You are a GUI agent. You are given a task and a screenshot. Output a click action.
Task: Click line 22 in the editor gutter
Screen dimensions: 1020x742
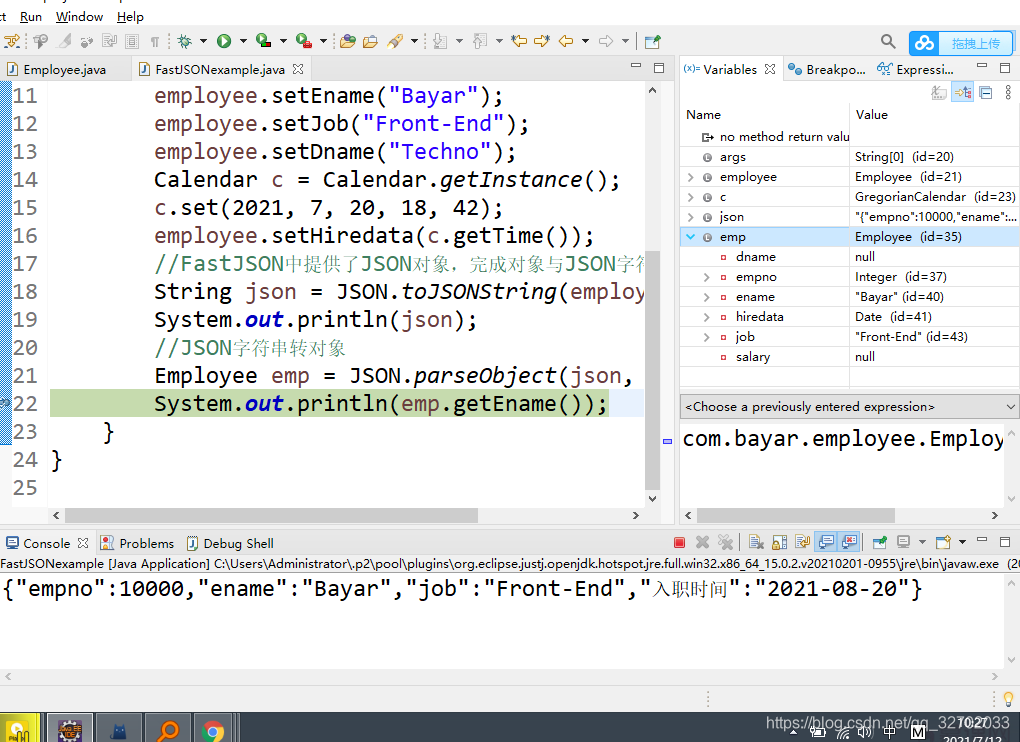pyautogui.click(x=25, y=404)
